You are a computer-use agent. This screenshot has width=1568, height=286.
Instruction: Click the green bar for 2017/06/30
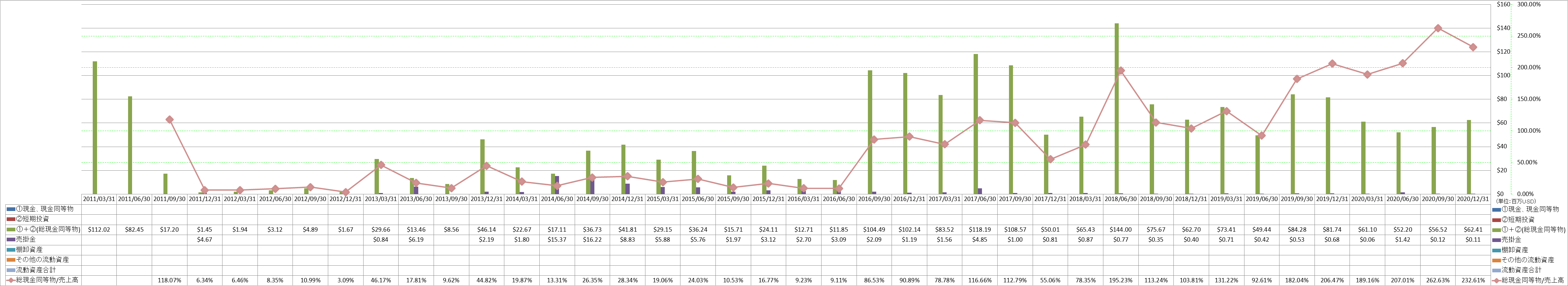976,124
